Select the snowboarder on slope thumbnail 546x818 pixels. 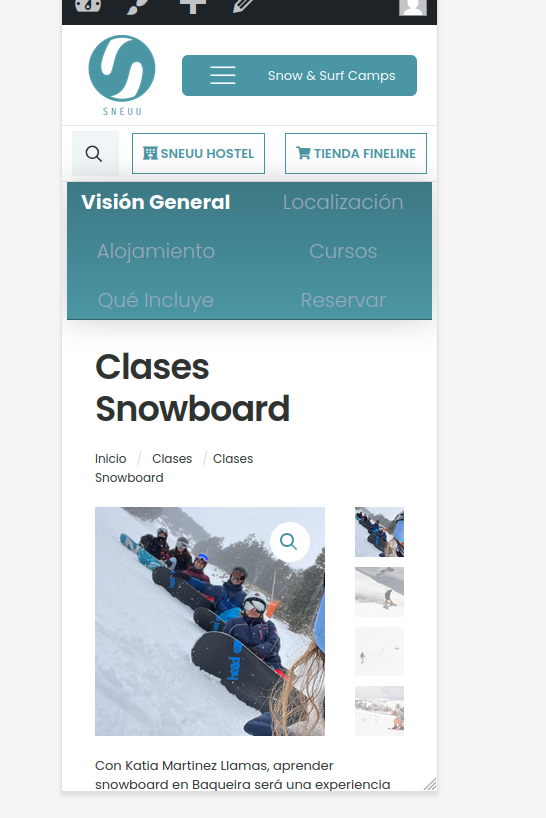379,592
